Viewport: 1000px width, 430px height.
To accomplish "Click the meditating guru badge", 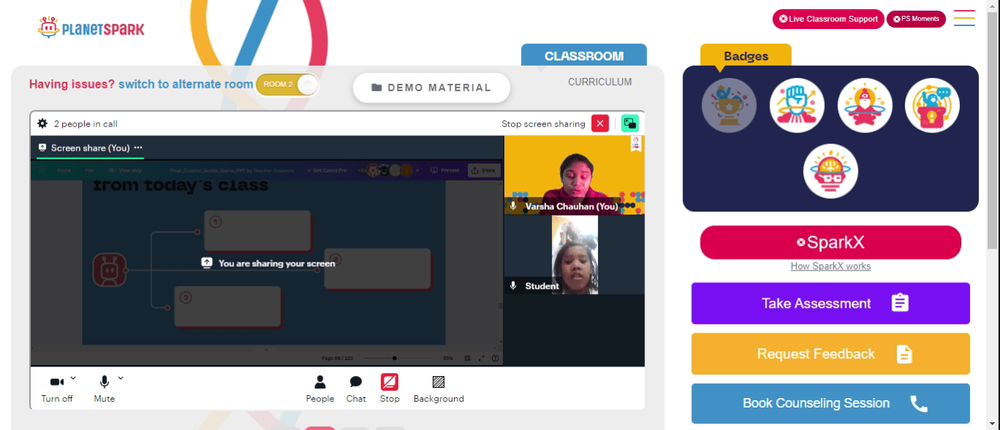I will [x=864, y=105].
